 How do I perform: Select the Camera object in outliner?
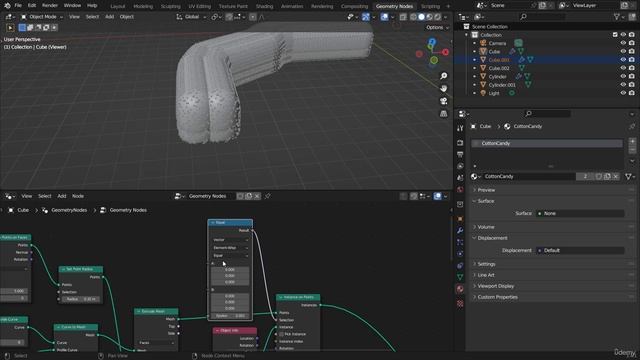pos(497,43)
